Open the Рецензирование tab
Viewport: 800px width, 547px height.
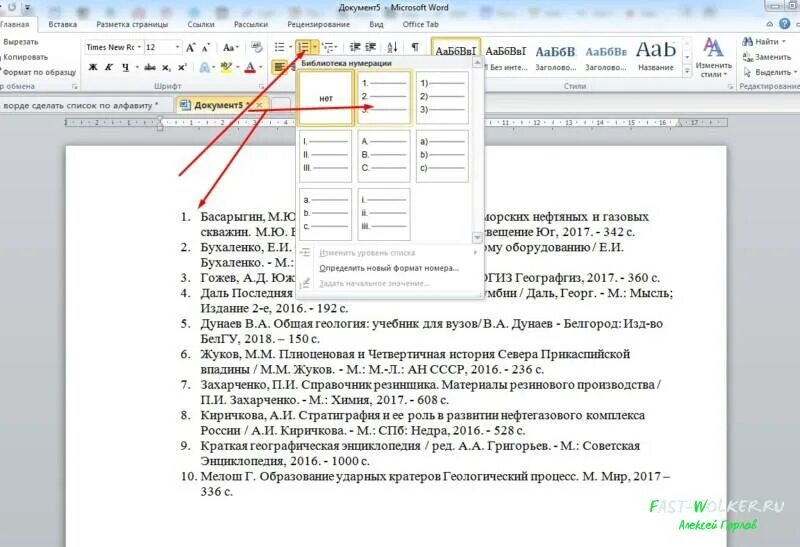coord(319,24)
